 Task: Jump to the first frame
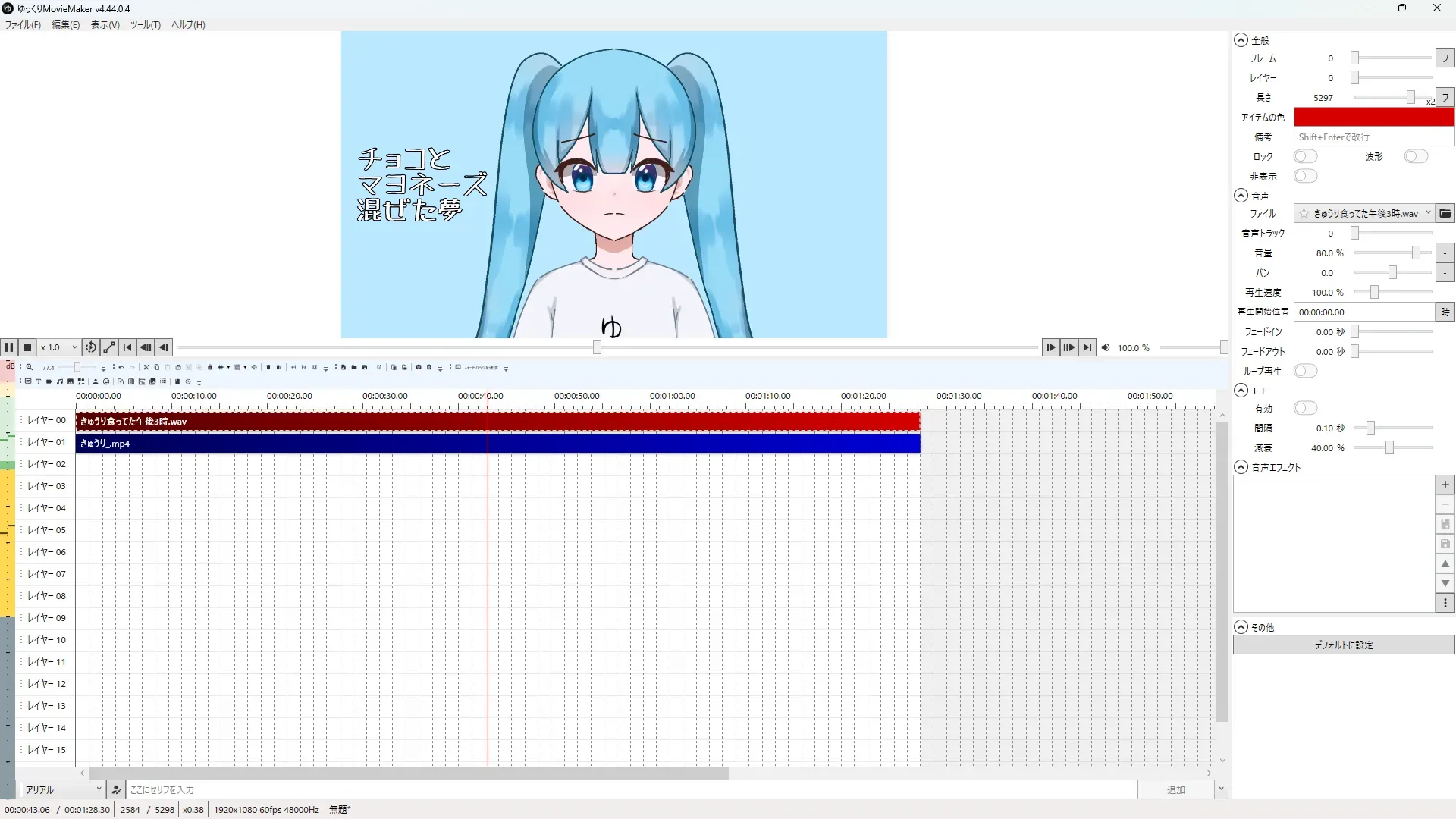pyautogui.click(x=127, y=347)
